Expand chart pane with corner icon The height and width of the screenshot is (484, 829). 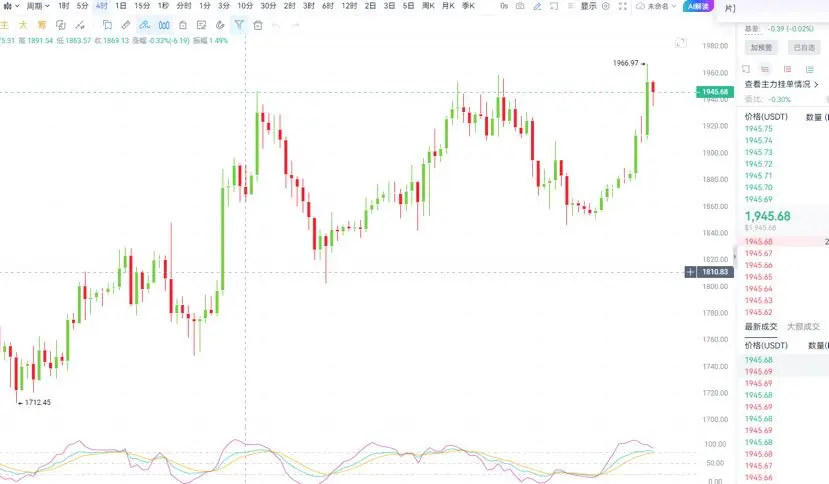[680, 43]
